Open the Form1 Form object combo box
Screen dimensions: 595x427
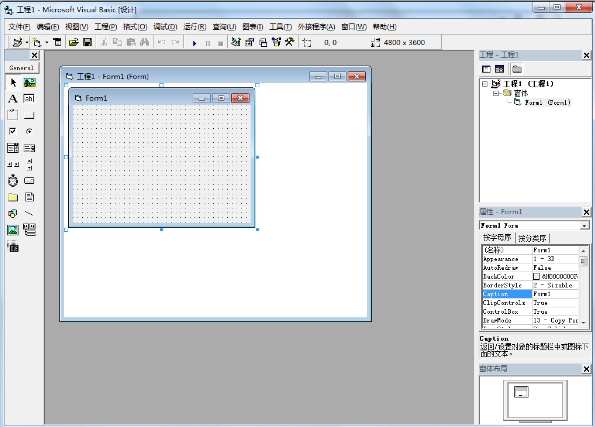coord(534,225)
